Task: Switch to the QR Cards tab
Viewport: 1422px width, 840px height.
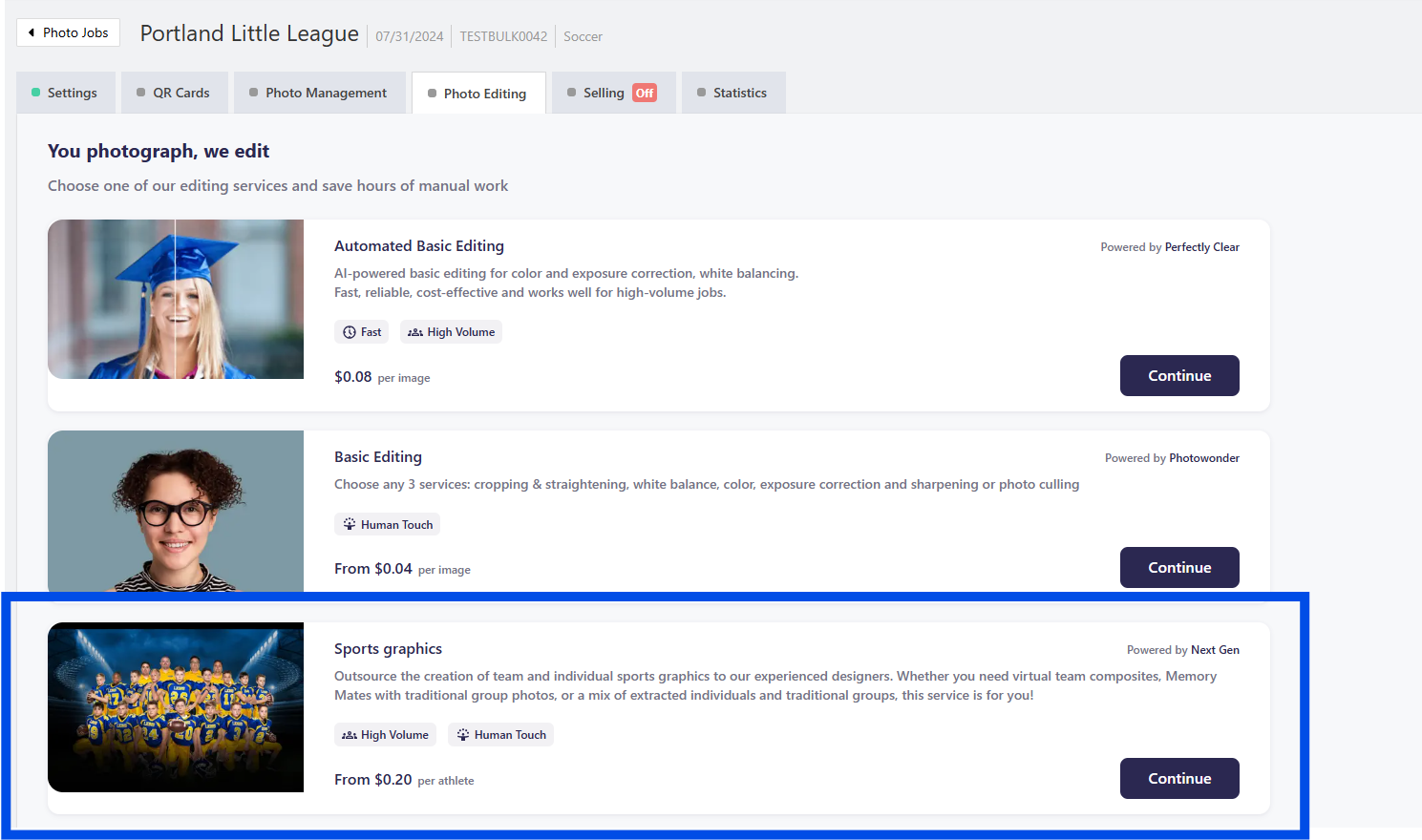Action: 175,93
